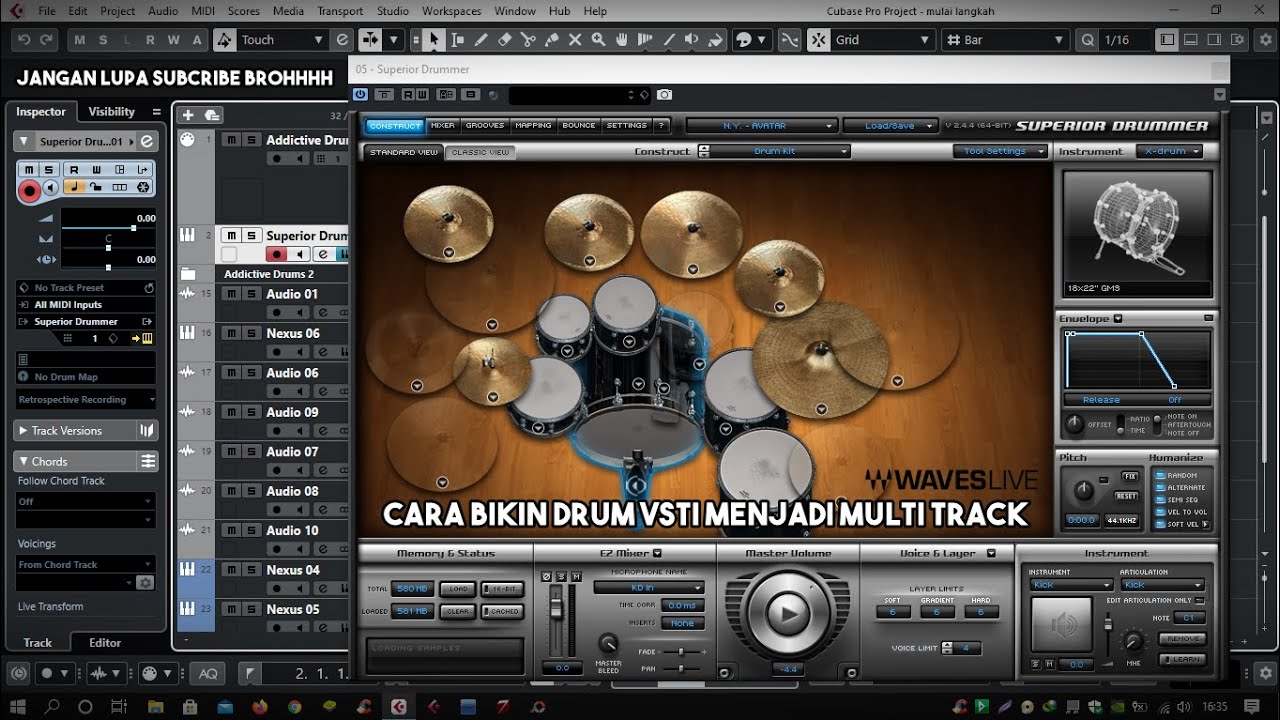Toggle Solo in the Inspector panel
Viewport: 1280px width, 720px height.
coord(48,169)
